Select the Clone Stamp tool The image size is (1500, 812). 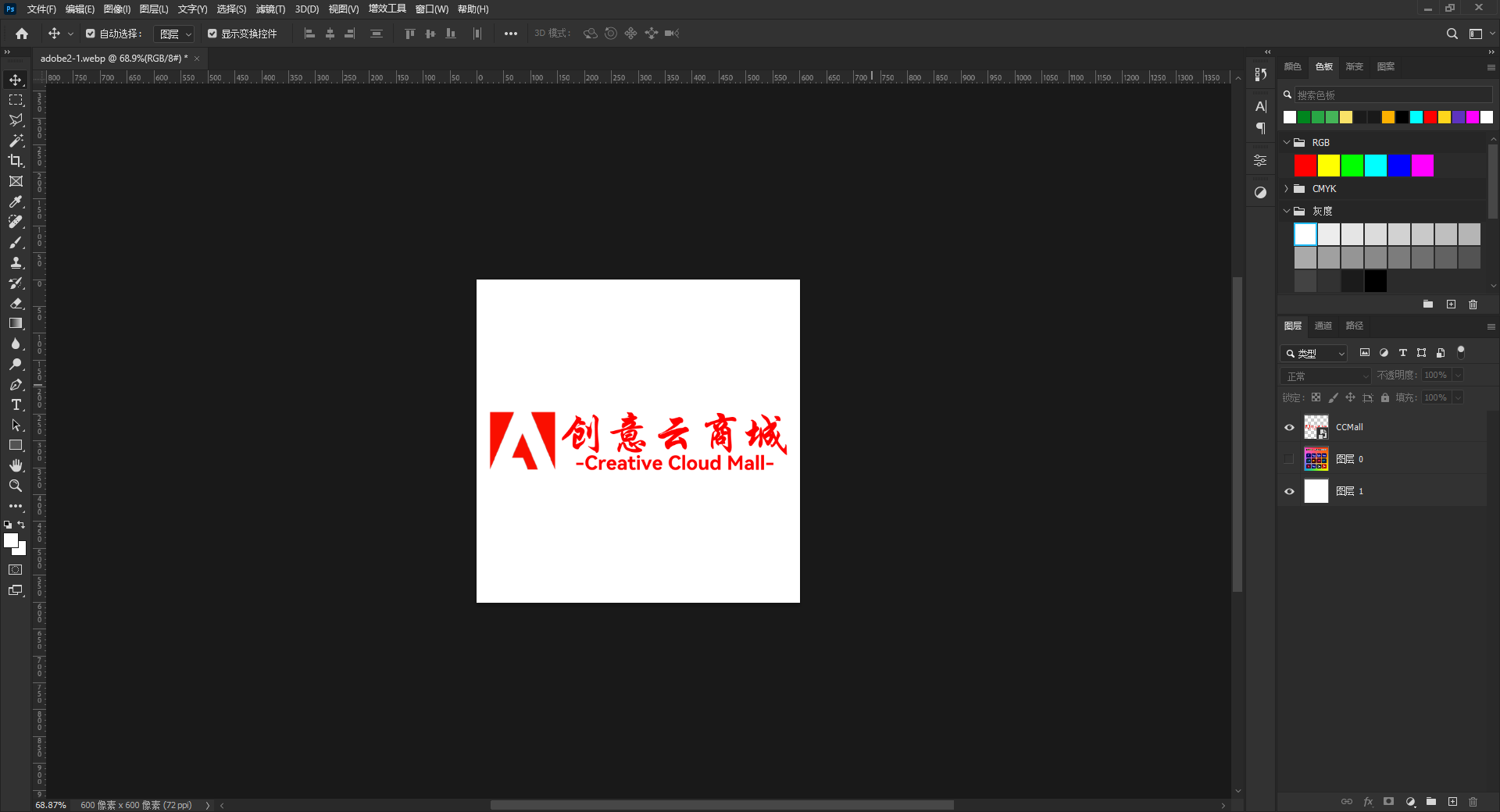point(16,262)
